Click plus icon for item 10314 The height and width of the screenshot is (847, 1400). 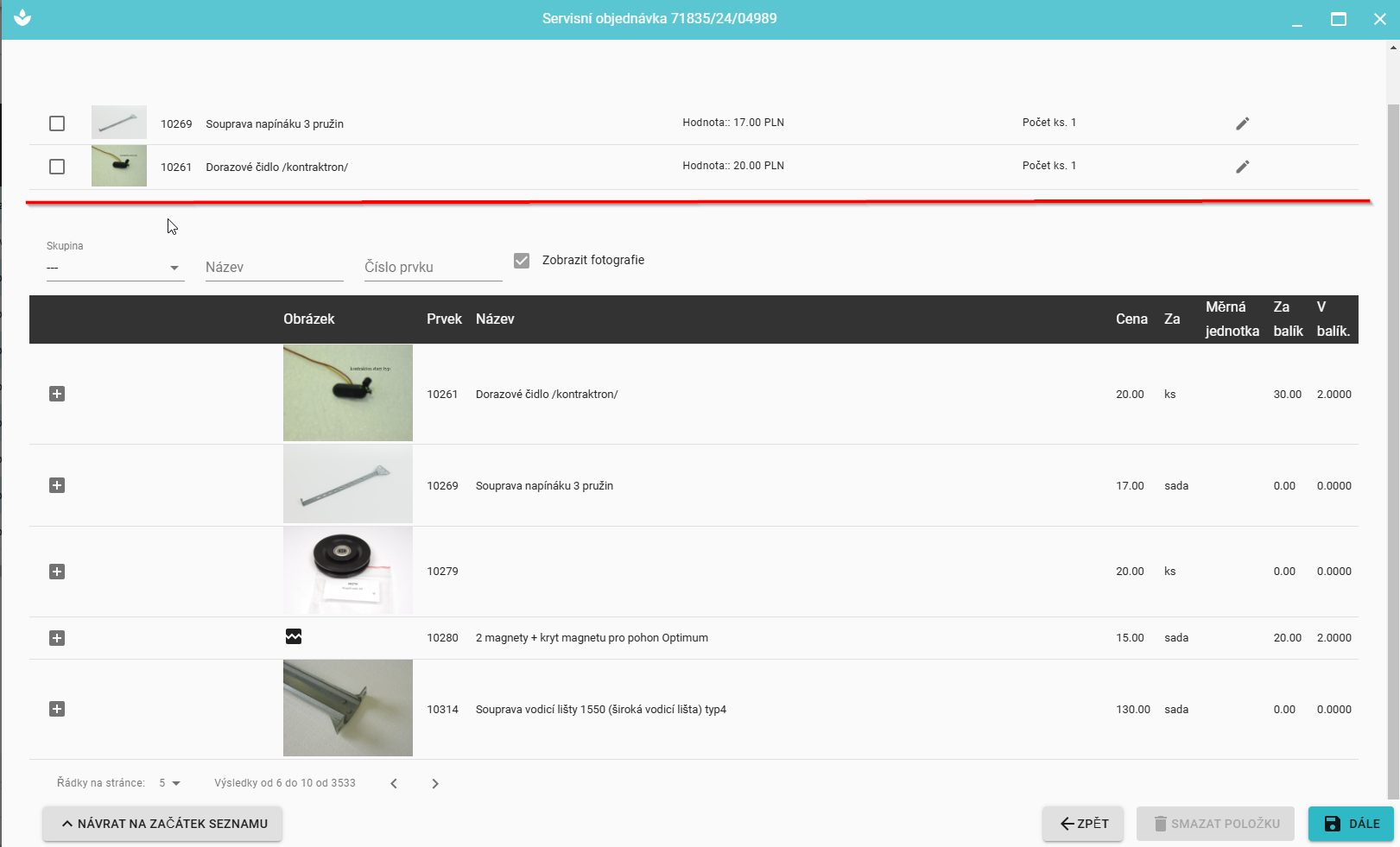point(57,709)
